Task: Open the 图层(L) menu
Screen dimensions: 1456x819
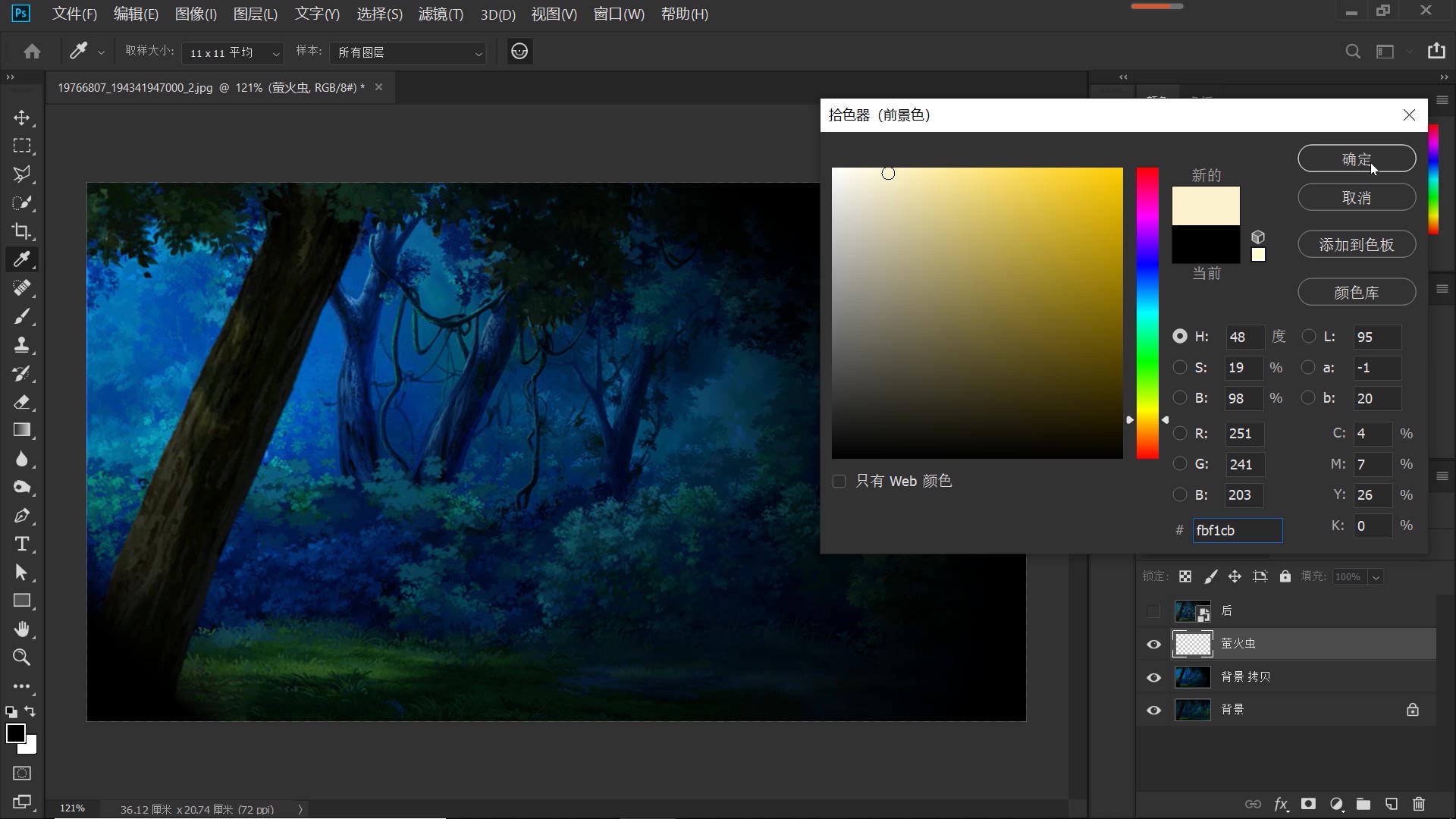Action: [256, 14]
